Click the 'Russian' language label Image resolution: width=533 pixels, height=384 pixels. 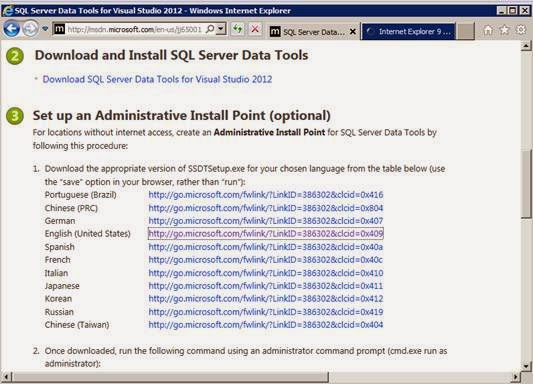(x=59, y=312)
